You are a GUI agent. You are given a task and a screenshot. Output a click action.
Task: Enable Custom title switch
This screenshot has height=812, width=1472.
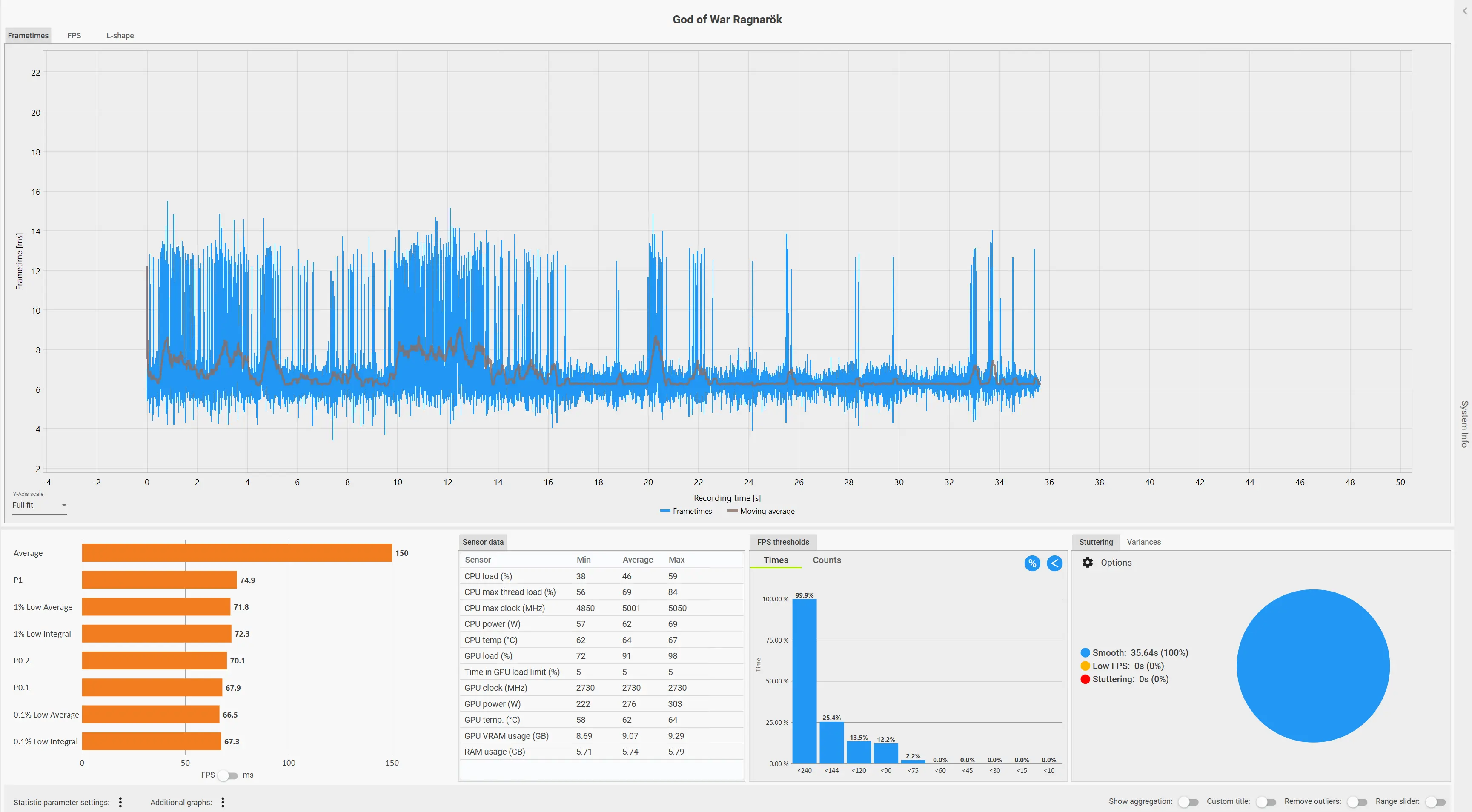1266,802
